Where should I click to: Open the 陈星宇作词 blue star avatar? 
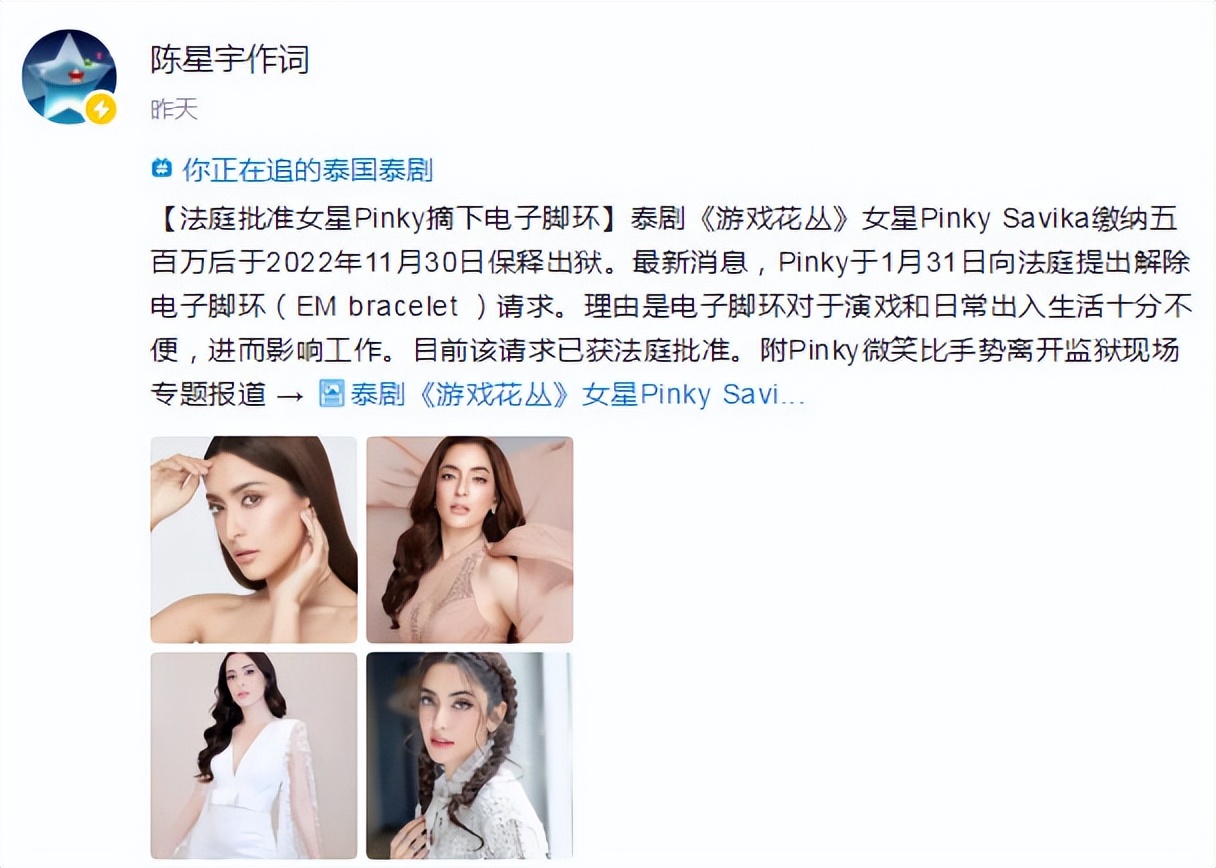[x=69, y=77]
